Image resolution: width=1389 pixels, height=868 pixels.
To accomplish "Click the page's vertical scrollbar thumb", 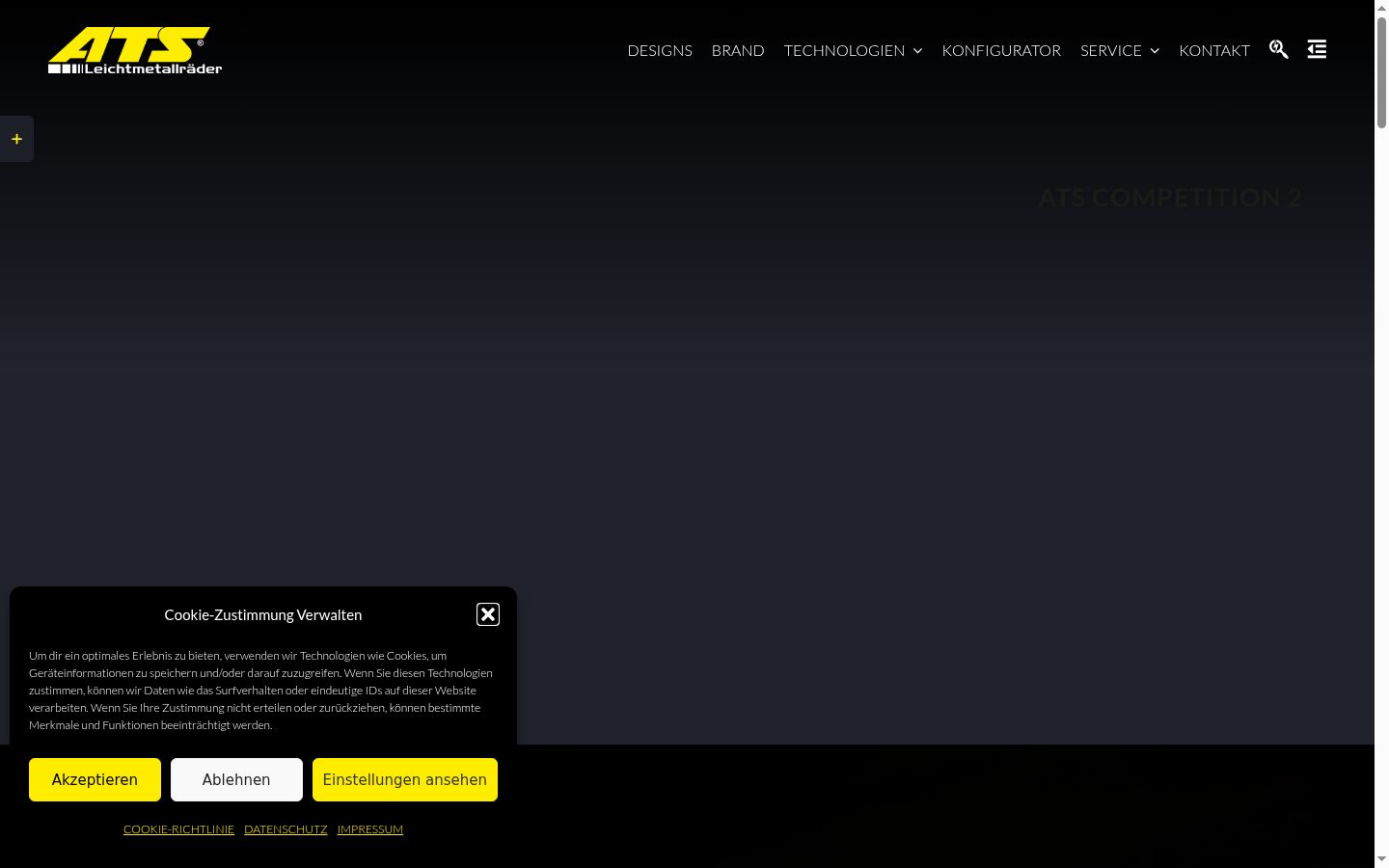I will [x=1381, y=72].
